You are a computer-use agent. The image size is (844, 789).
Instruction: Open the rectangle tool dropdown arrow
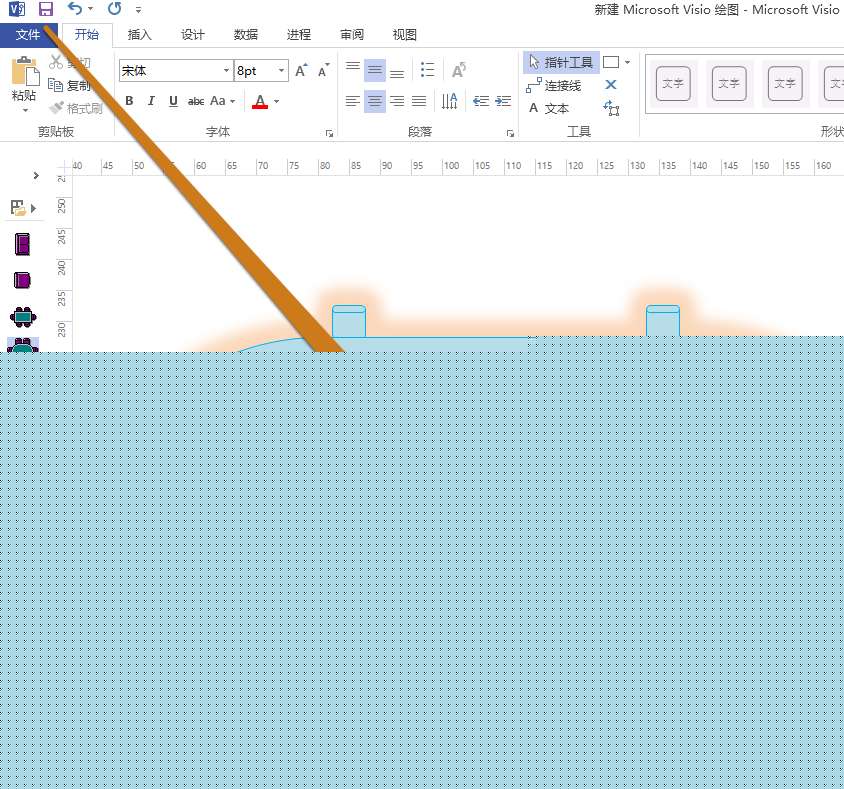[x=628, y=62]
